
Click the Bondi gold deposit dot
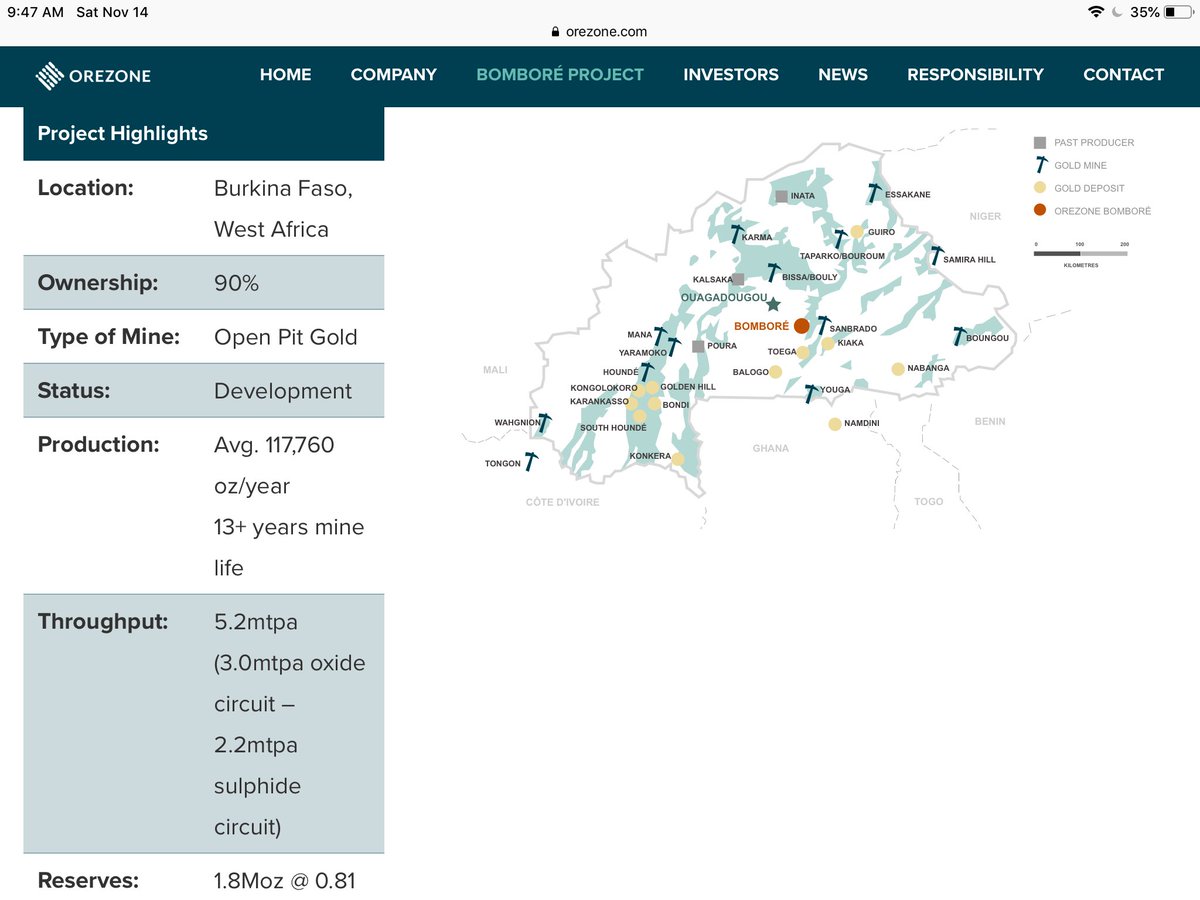(x=654, y=404)
